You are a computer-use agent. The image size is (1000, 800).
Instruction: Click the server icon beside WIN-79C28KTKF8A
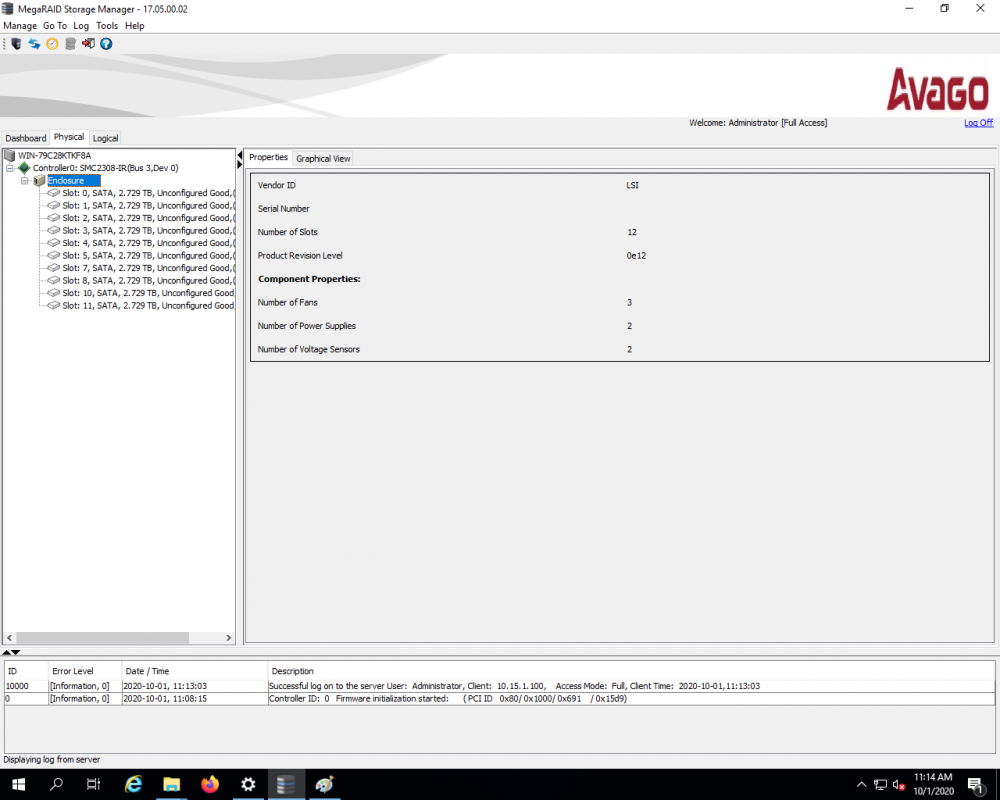point(10,155)
